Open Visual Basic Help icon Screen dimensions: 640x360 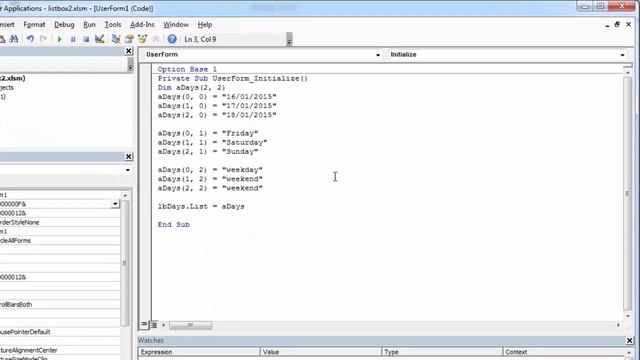(x=172, y=39)
